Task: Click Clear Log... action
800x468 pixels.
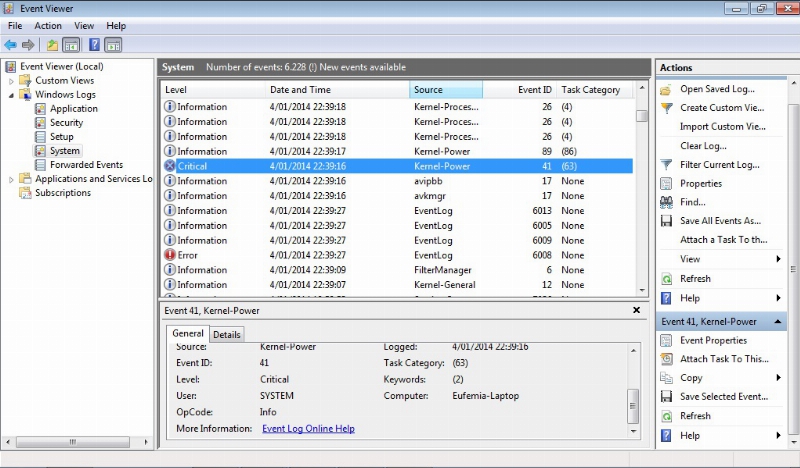Action: click(703, 146)
